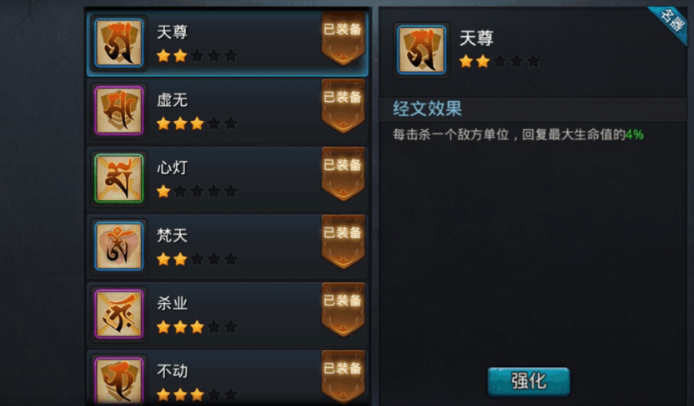Image resolution: width=694 pixels, height=406 pixels.
Task: Click the 名器 corner ribbon
Action: point(670,23)
